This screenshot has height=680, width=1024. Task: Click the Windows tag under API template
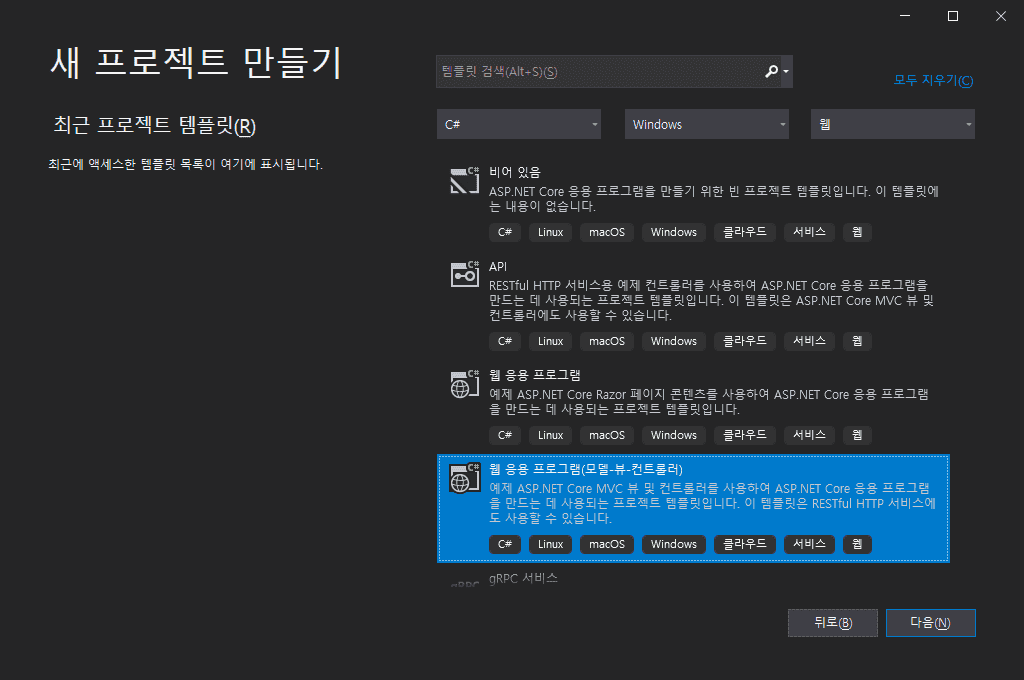[x=673, y=341]
